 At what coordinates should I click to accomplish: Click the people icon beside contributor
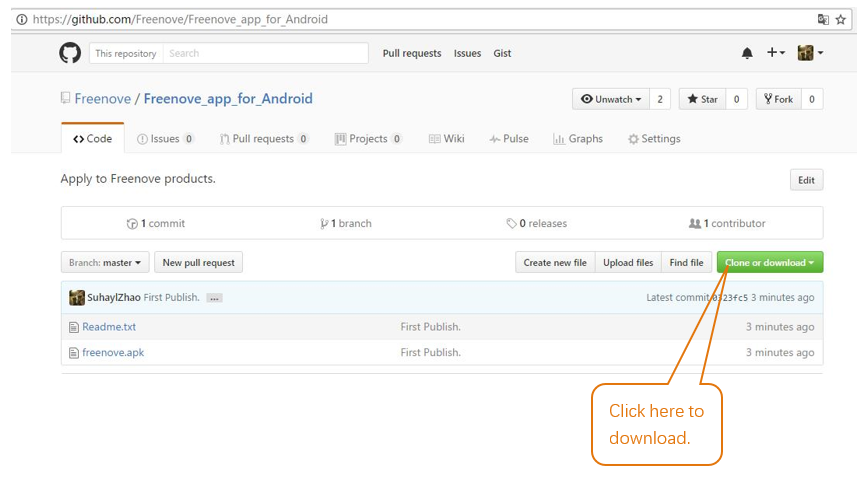pyautogui.click(x=695, y=223)
